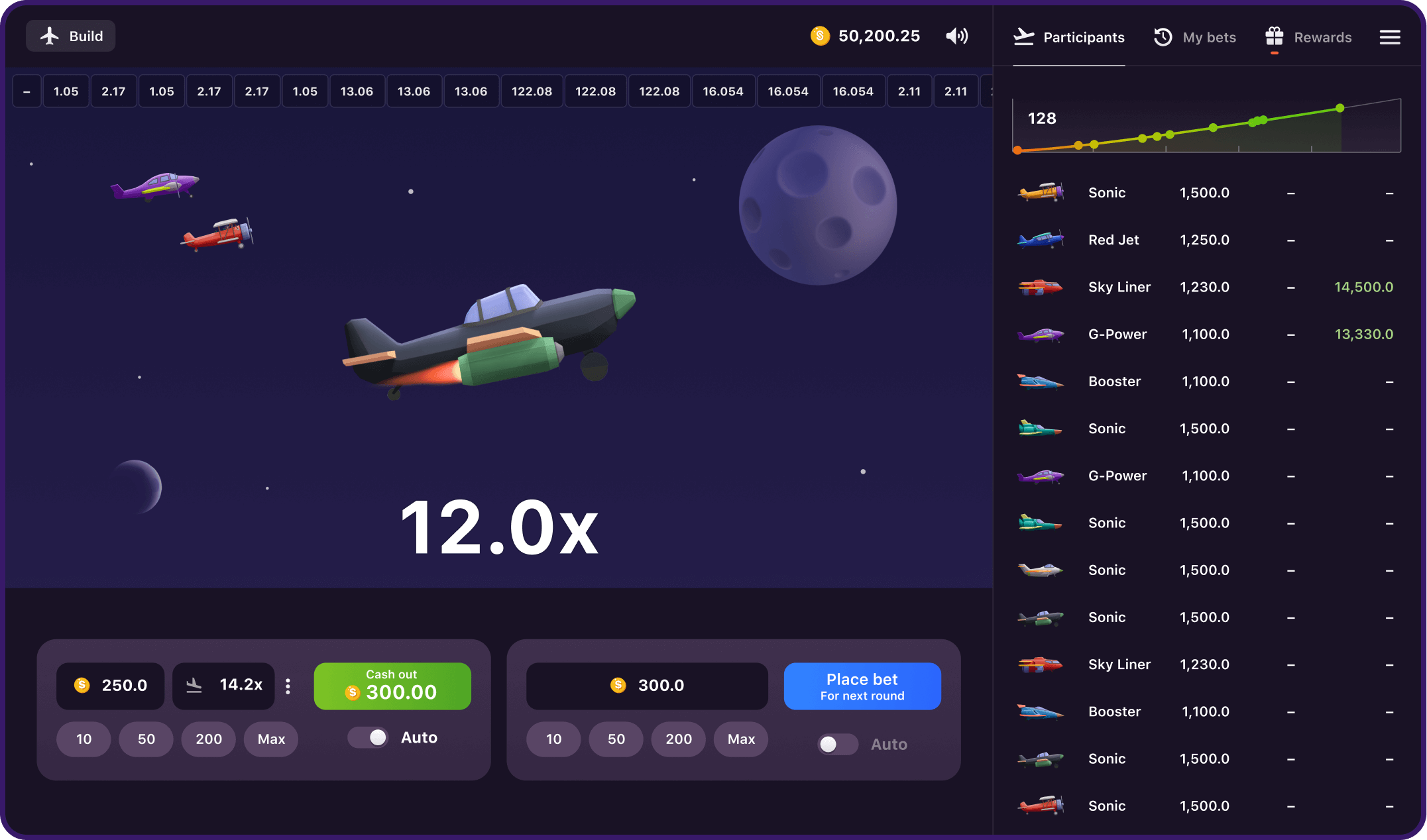Screen dimensions: 1427x840
Task: Click the hamburger menu icon
Action: point(1391,37)
